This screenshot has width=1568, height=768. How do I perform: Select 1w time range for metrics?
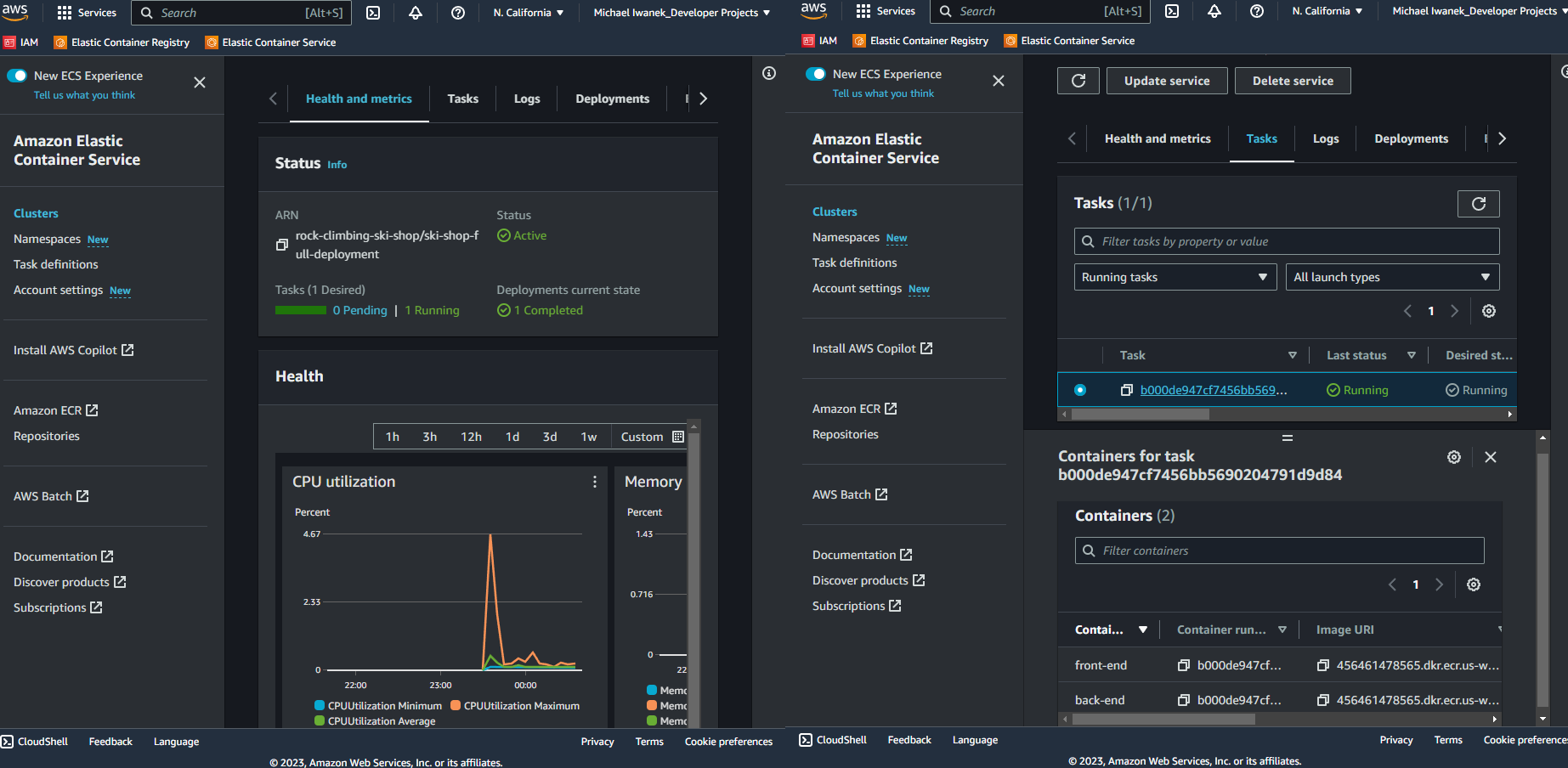pos(589,437)
